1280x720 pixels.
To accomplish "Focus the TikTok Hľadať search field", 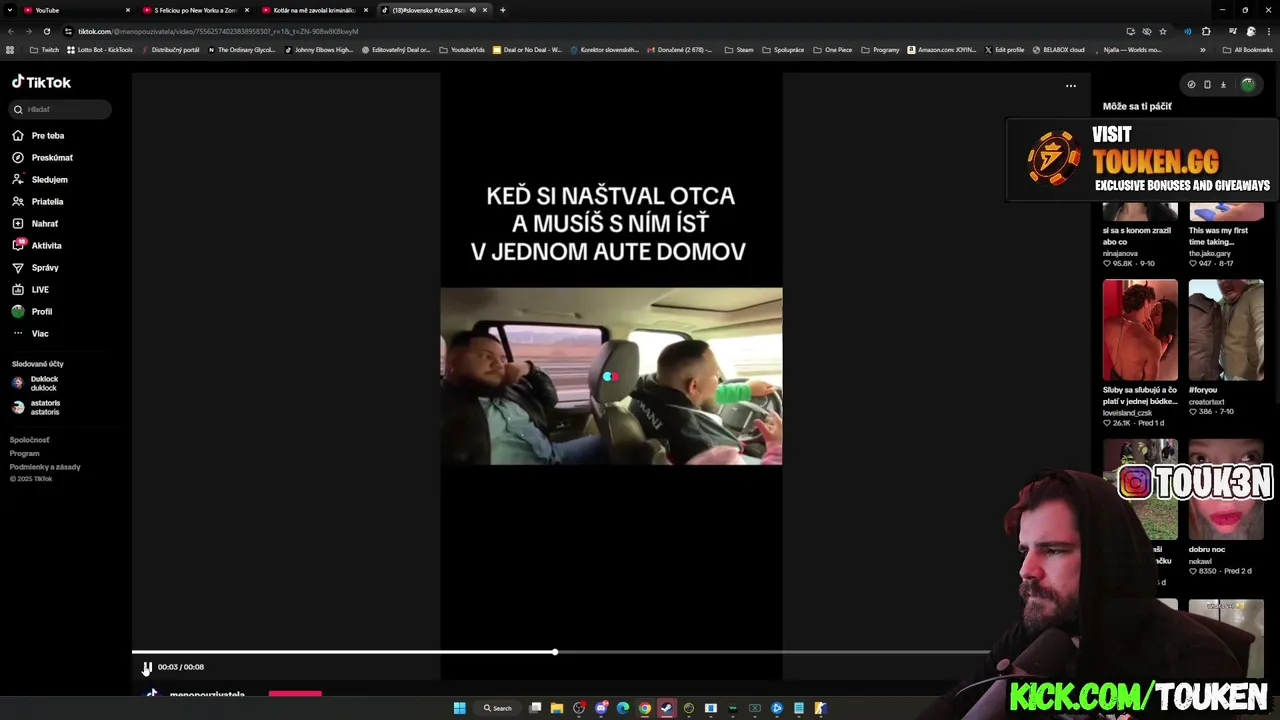I will (x=61, y=109).
